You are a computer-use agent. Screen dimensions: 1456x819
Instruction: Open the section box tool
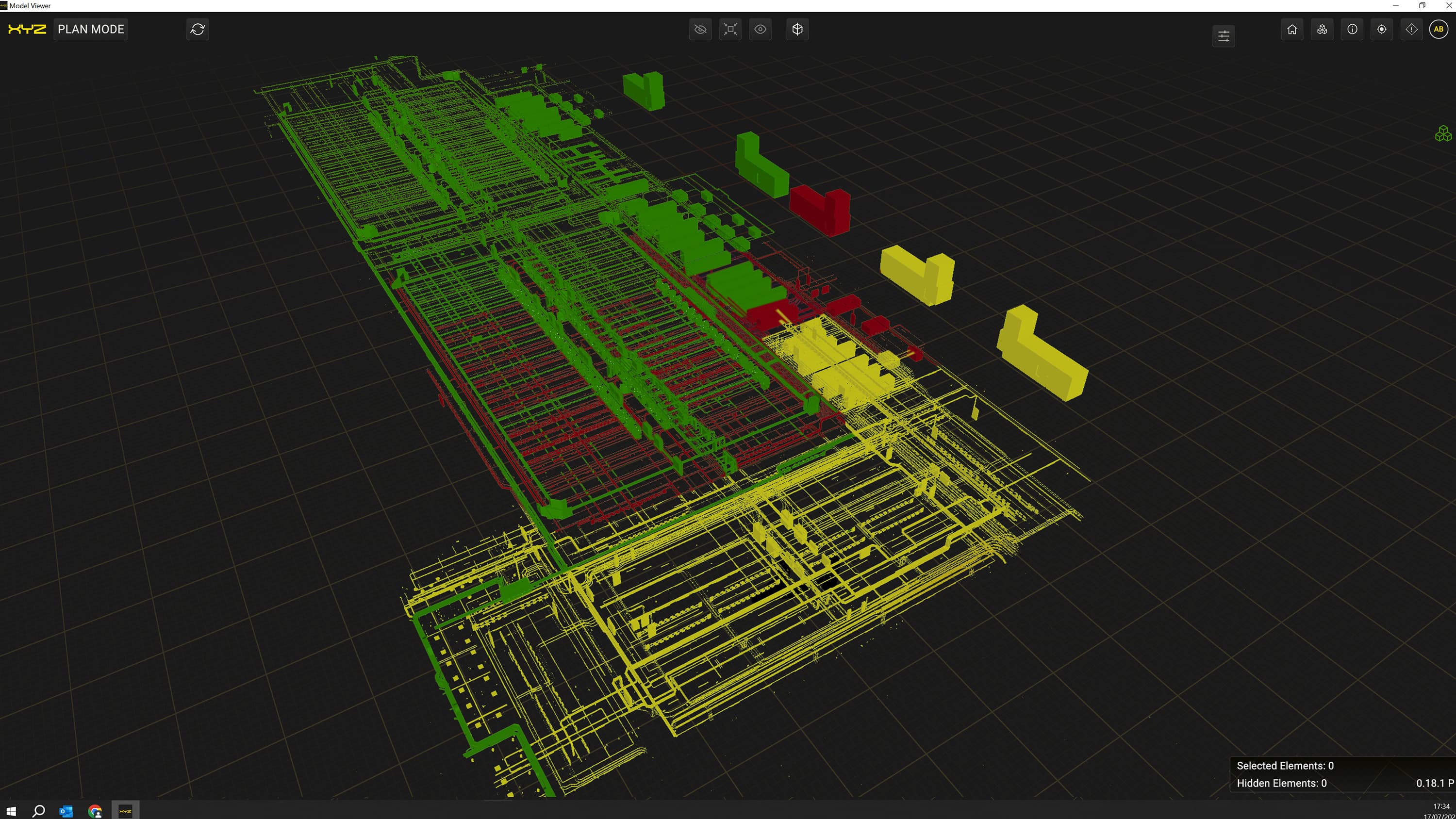tap(797, 29)
